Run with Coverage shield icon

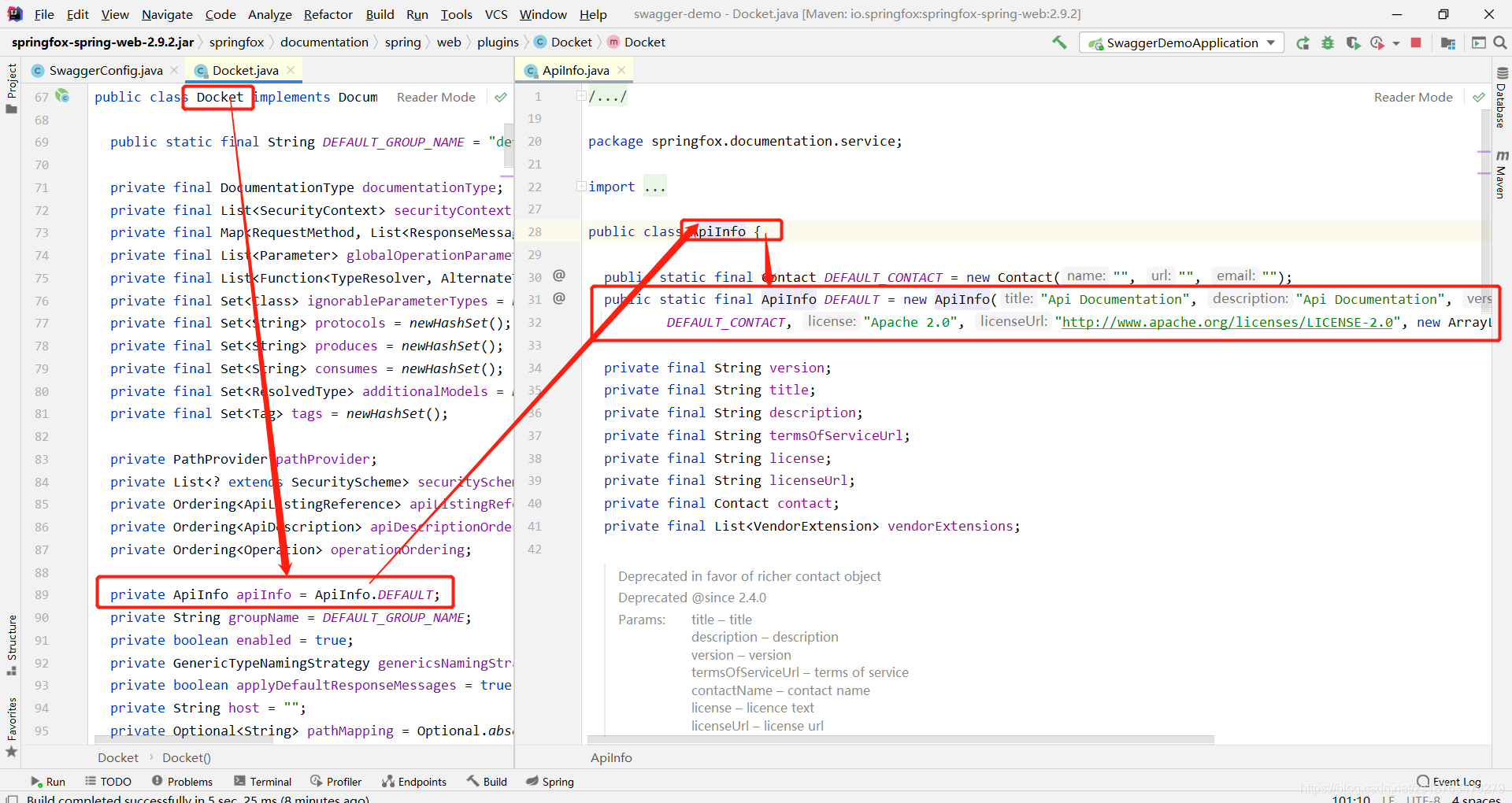pos(1353,43)
